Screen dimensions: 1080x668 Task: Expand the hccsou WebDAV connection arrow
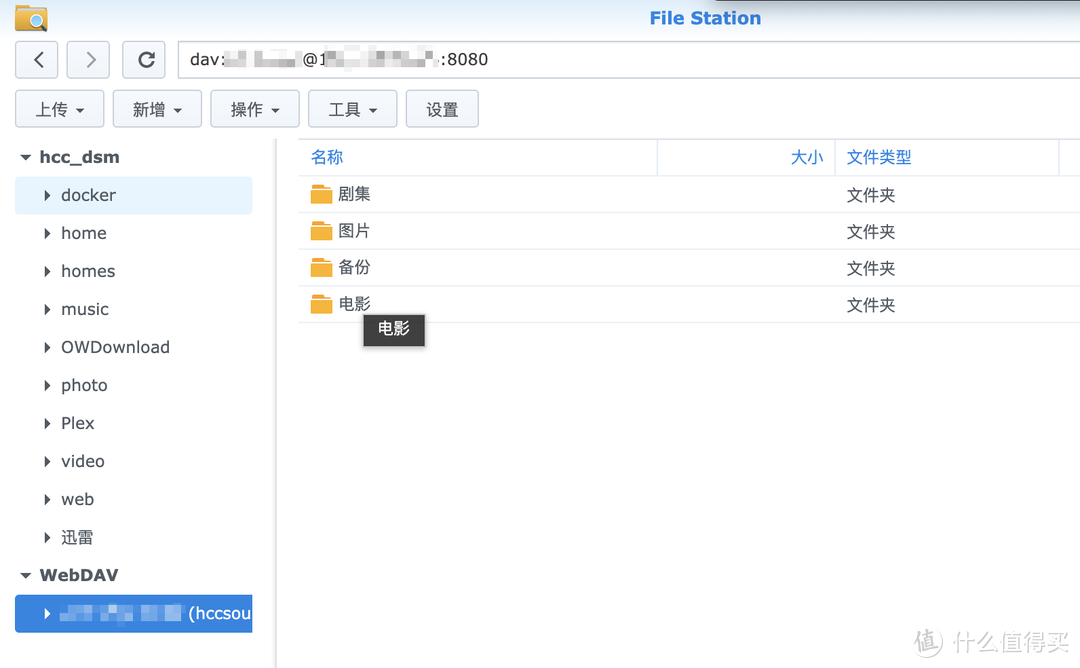pos(47,614)
